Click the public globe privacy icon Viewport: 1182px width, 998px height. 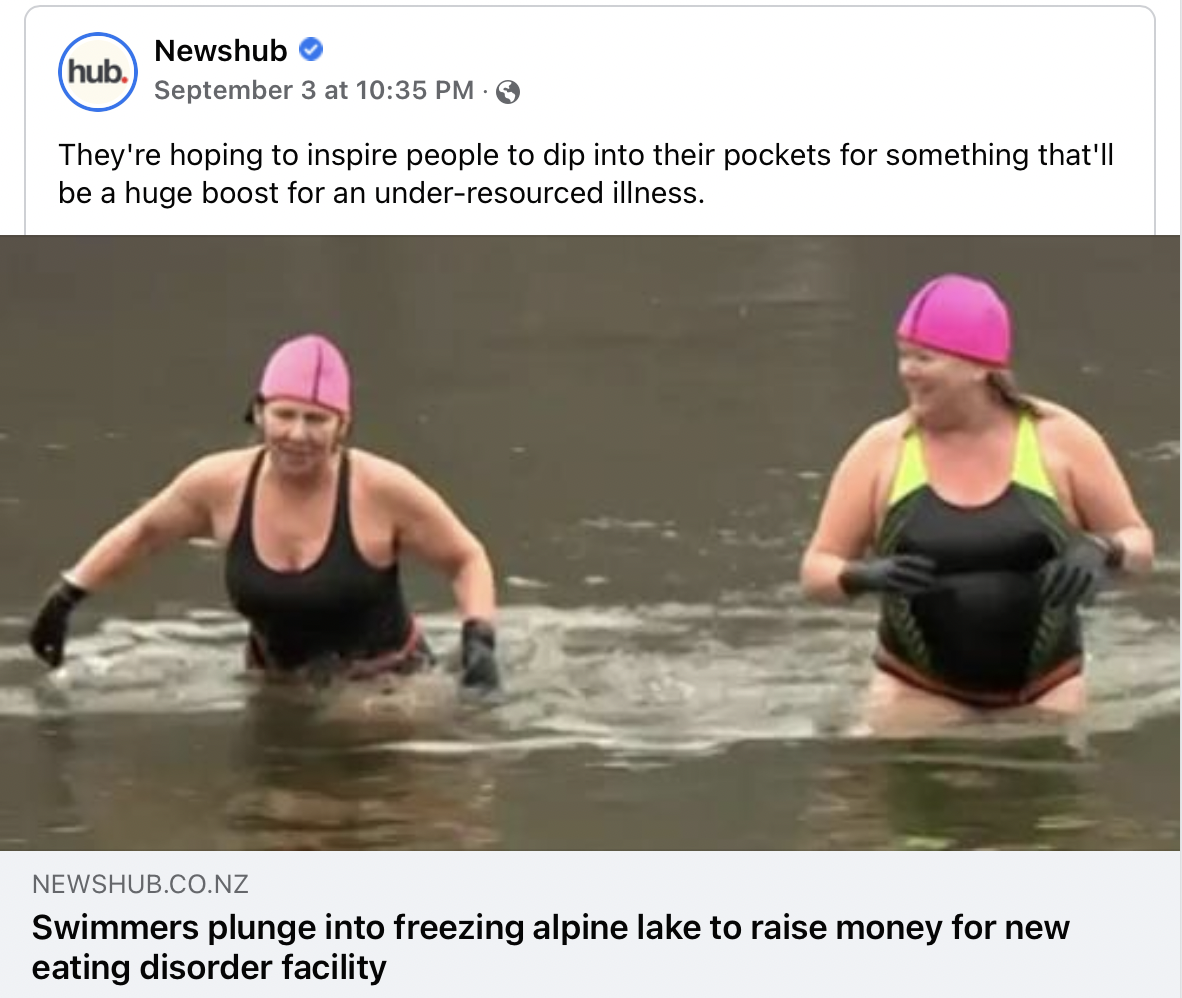pyautogui.click(x=508, y=91)
